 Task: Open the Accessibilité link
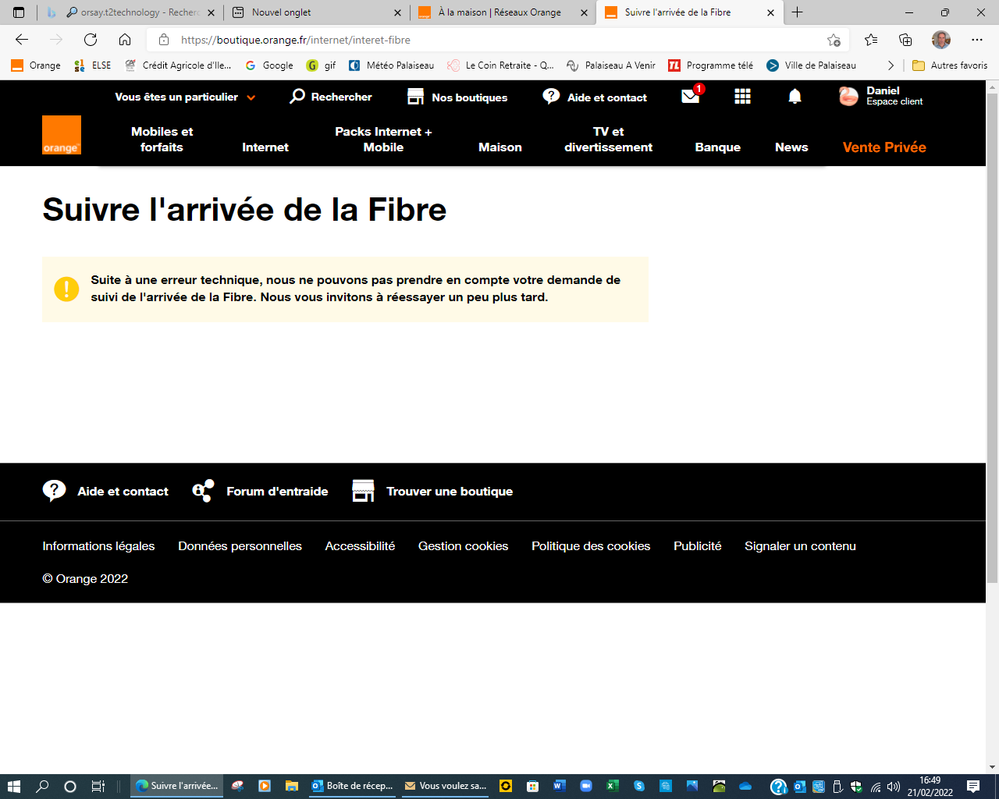[x=360, y=546]
